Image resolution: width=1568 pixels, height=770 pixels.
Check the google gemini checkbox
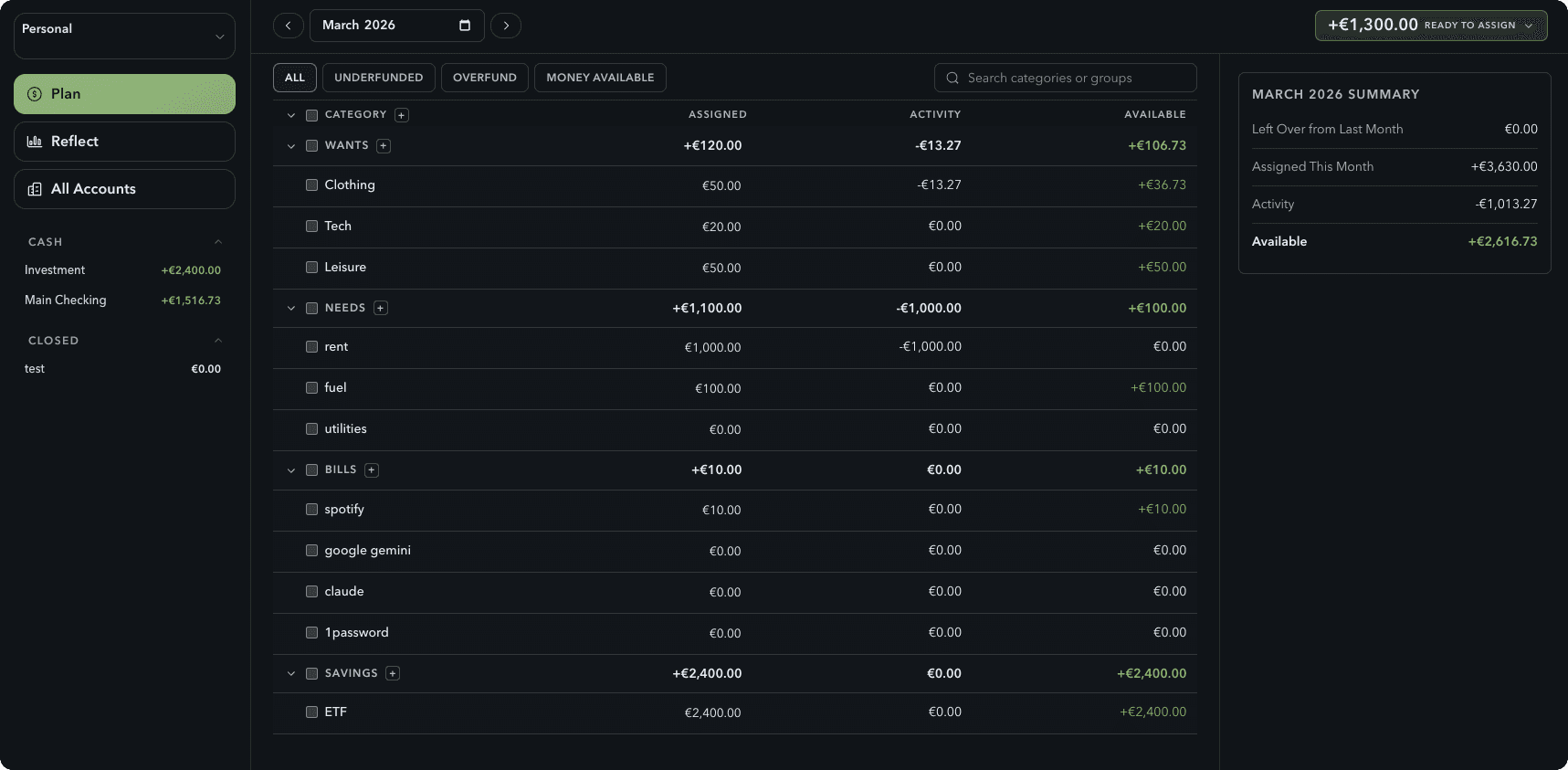[x=311, y=550]
